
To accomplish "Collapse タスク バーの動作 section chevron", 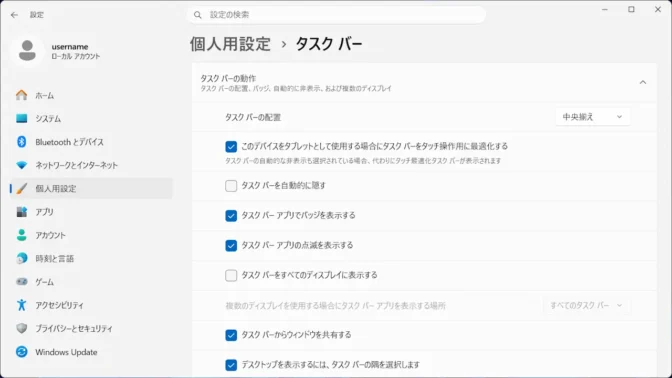I will [643, 82].
